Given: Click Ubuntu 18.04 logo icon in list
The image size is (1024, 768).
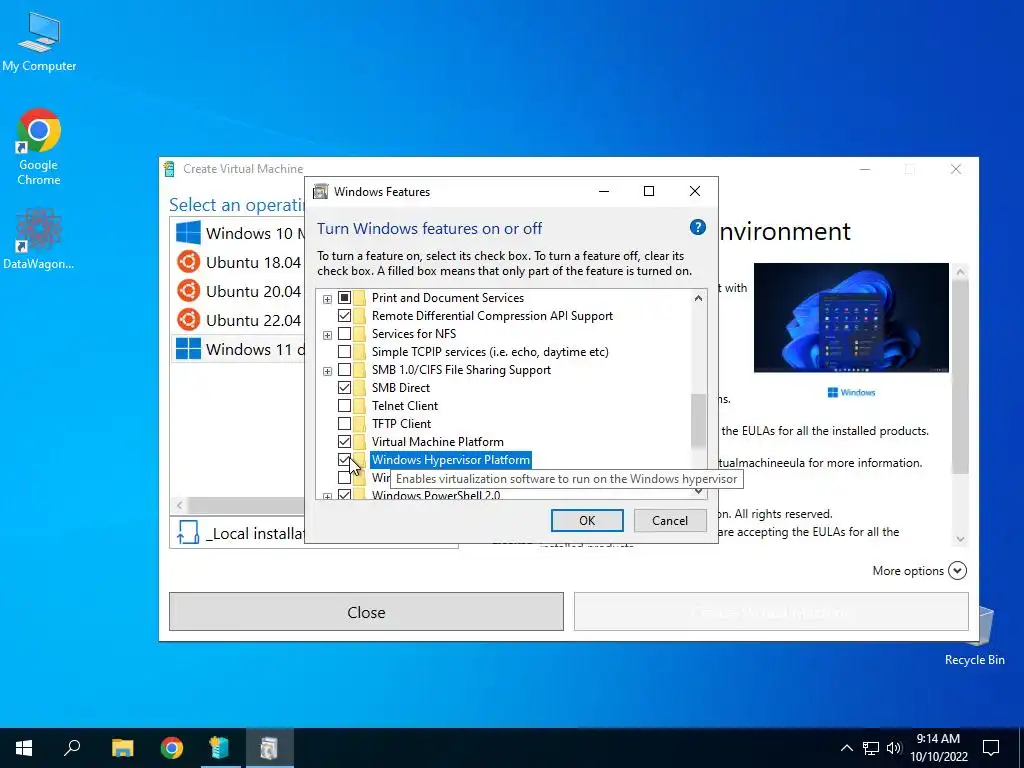Looking at the screenshot, I should (x=188, y=262).
